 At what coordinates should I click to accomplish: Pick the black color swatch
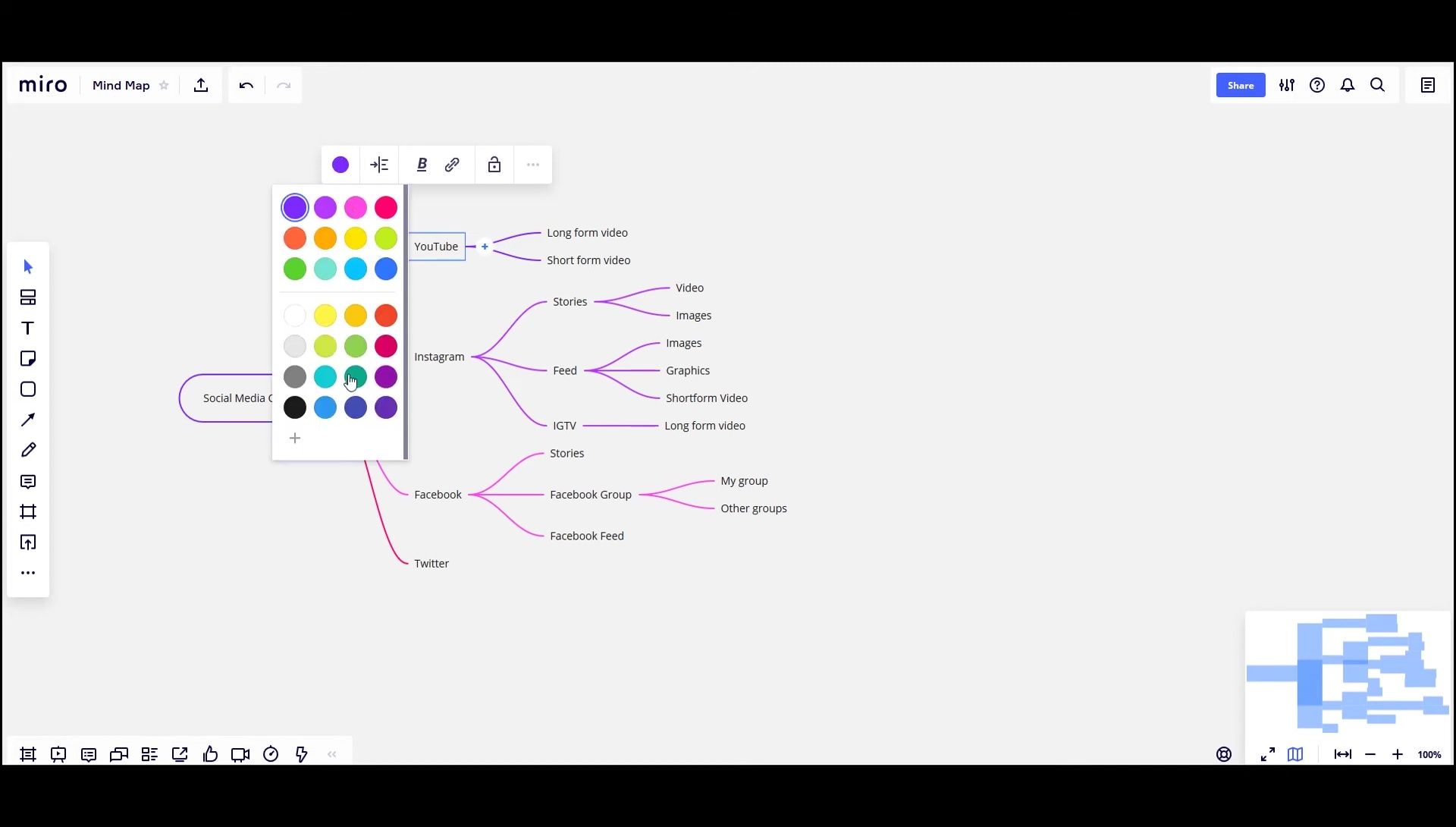pos(295,407)
